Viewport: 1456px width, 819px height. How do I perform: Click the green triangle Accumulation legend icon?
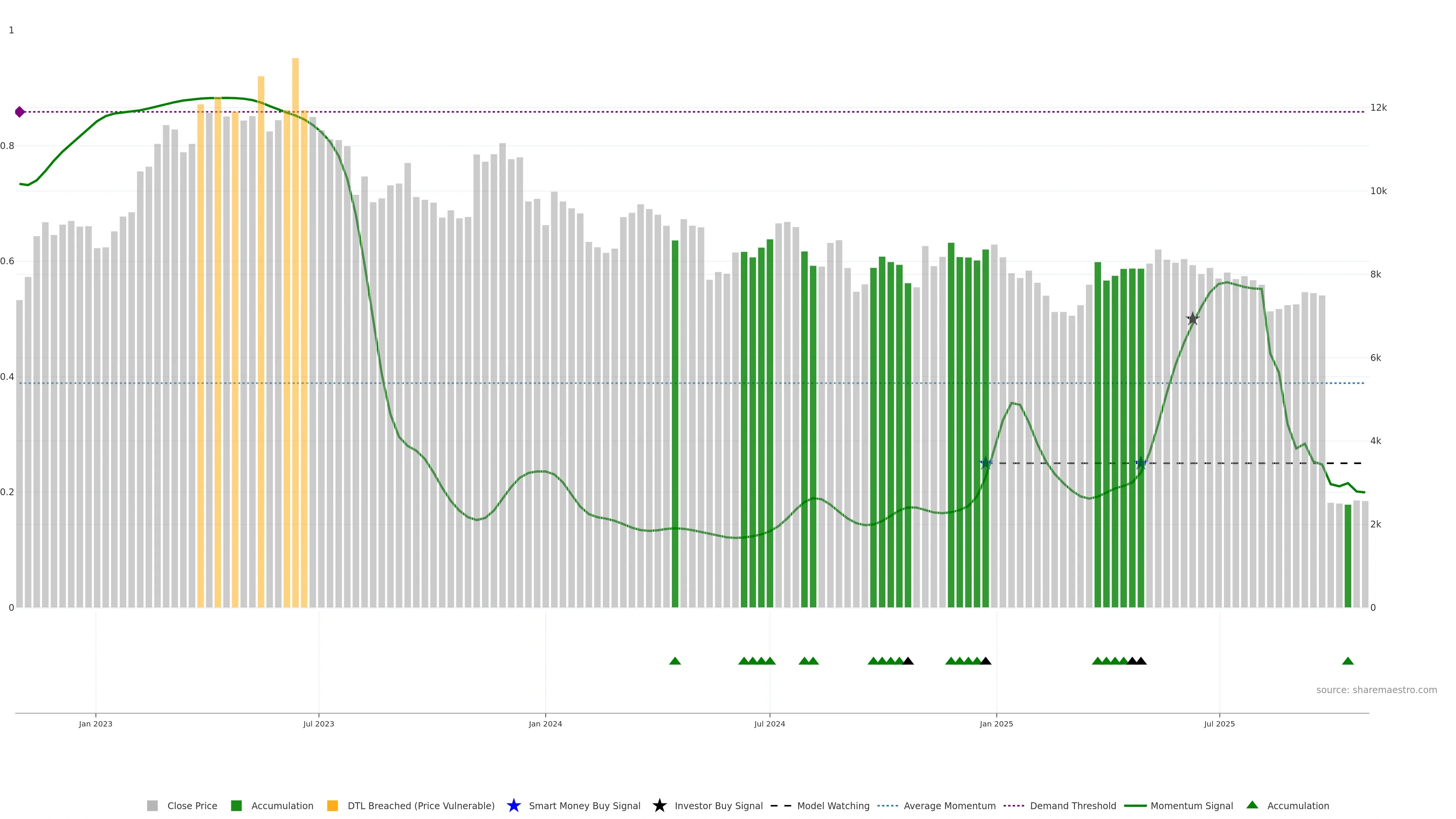(1252, 805)
